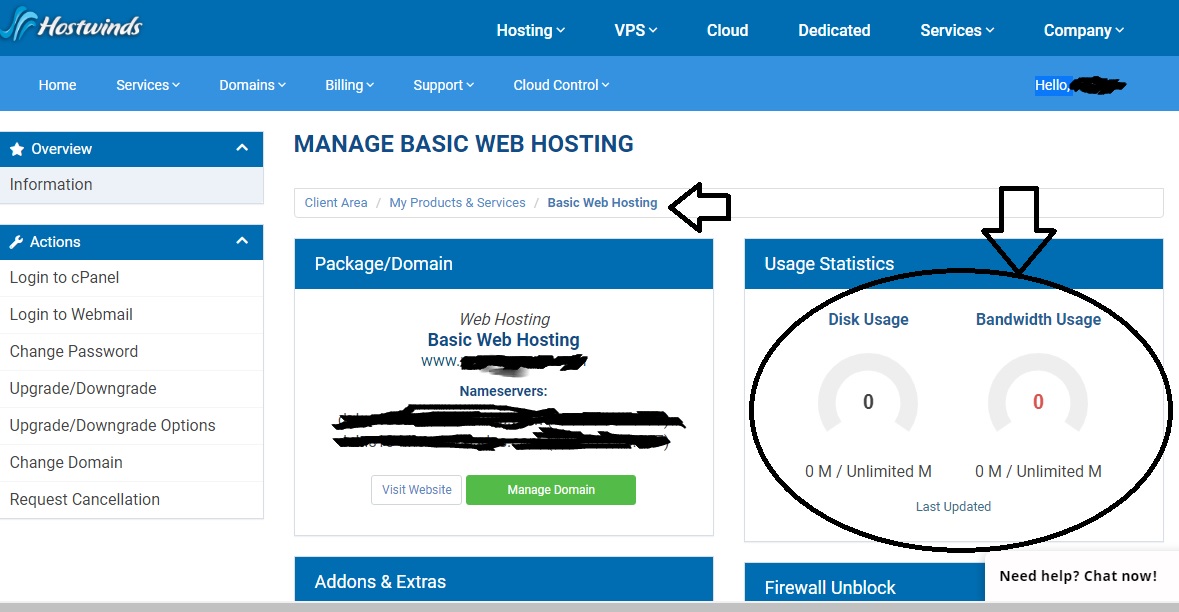Expand the Support menu
Image resolution: width=1179 pixels, height=612 pixels.
click(443, 85)
